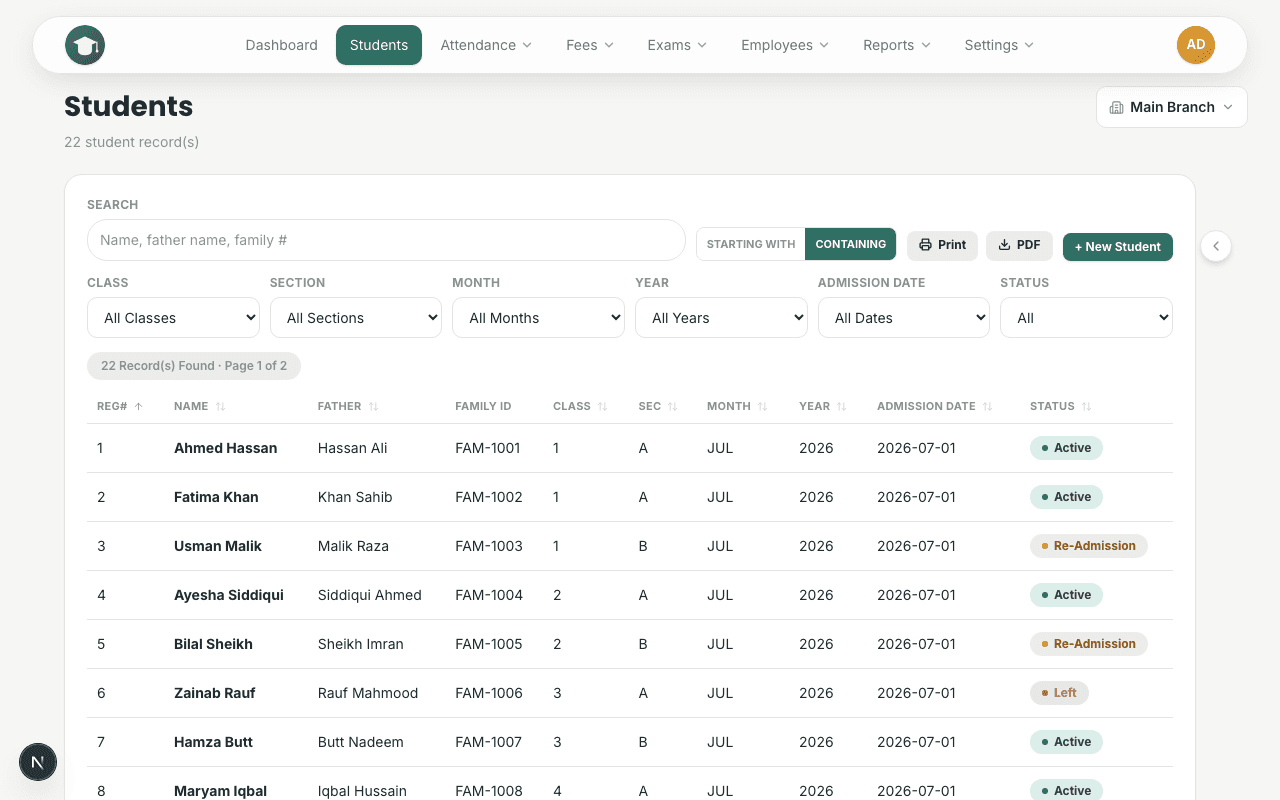Expand the Fees menu
Viewport: 1280px width, 800px height.
(x=590, y=45)
